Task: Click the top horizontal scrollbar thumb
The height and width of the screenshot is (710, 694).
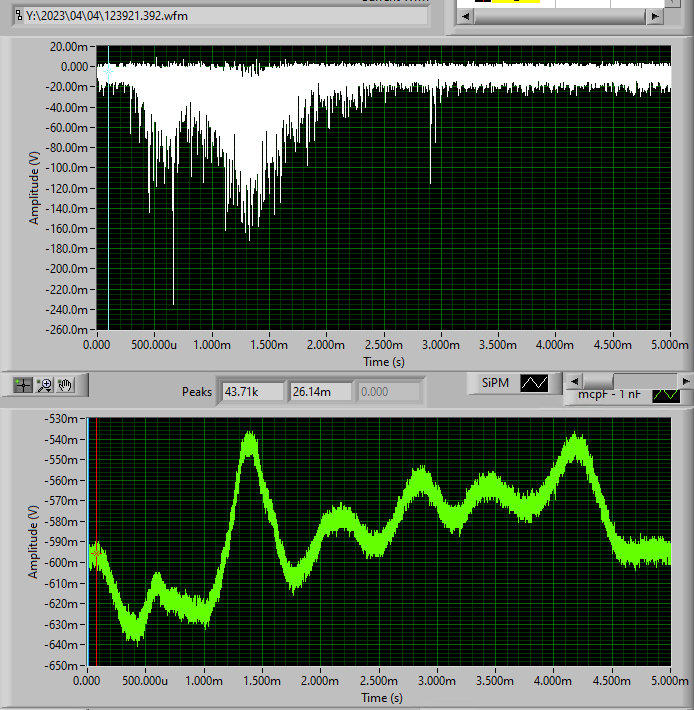Action: point(560,17)
